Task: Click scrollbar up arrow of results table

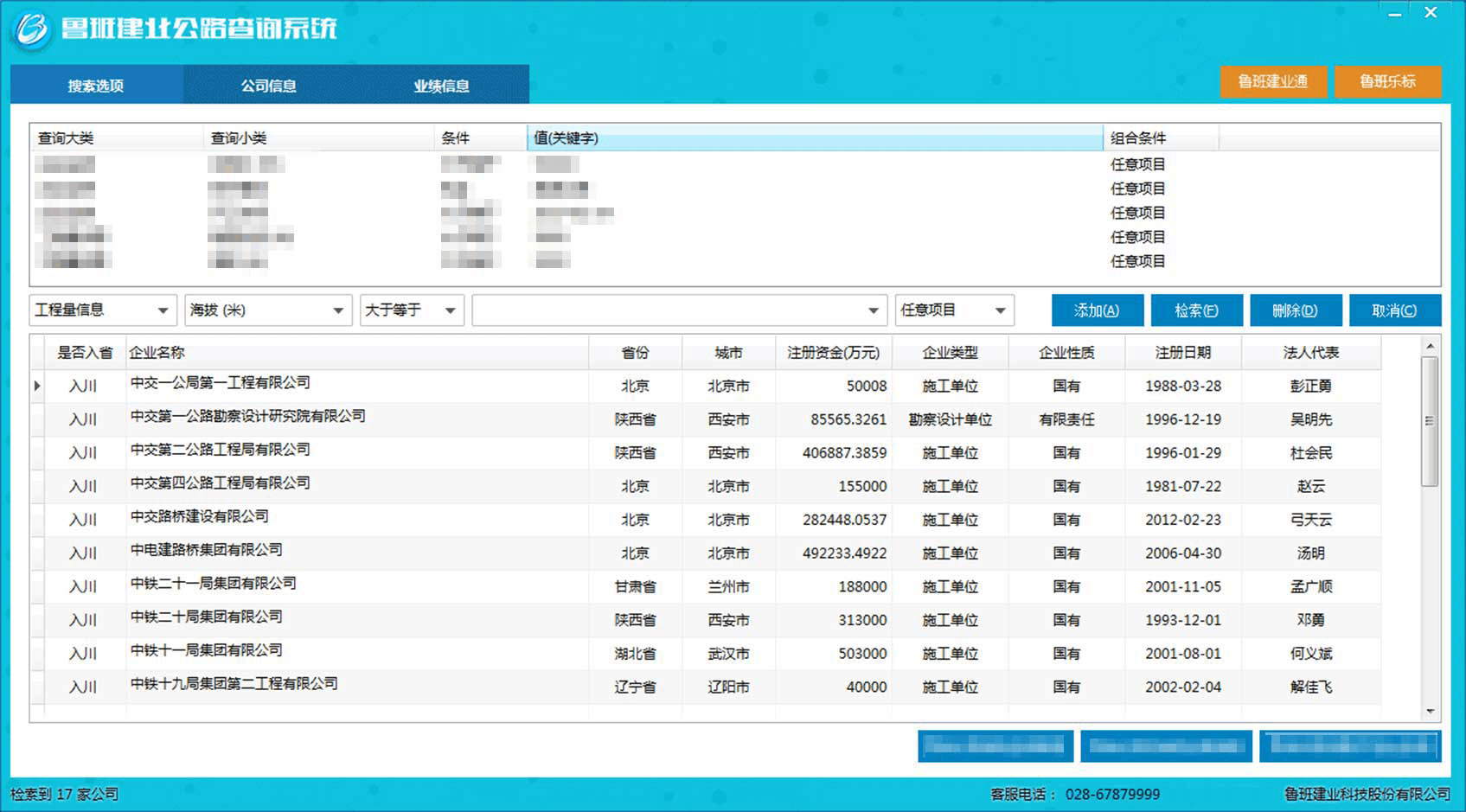Action: click(1430, 346)
